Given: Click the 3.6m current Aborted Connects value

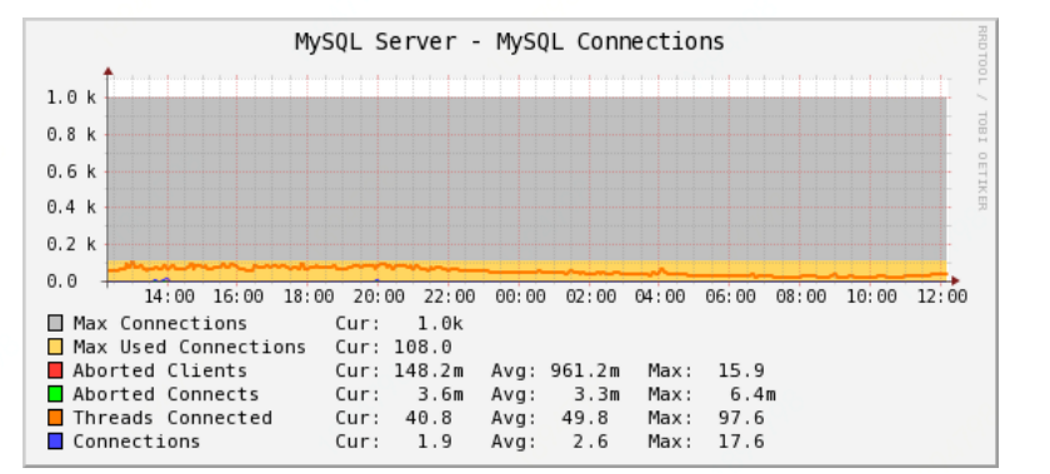Looking at the screenshot, I should coord(440,394).
